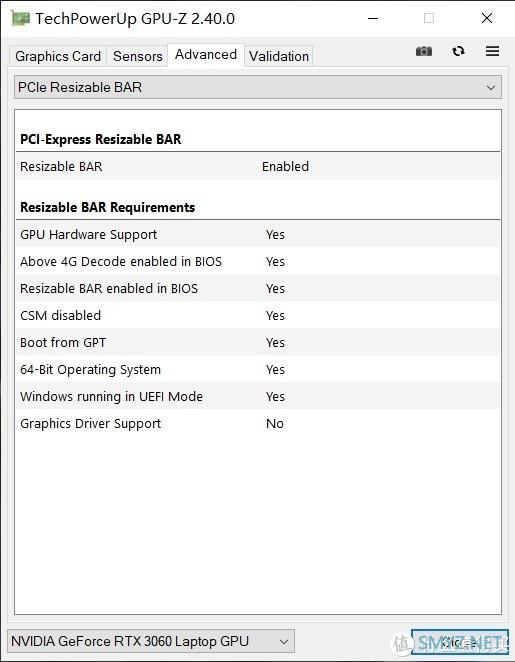
Task: Click the Boot from GPT row
Action: point(258,342)
